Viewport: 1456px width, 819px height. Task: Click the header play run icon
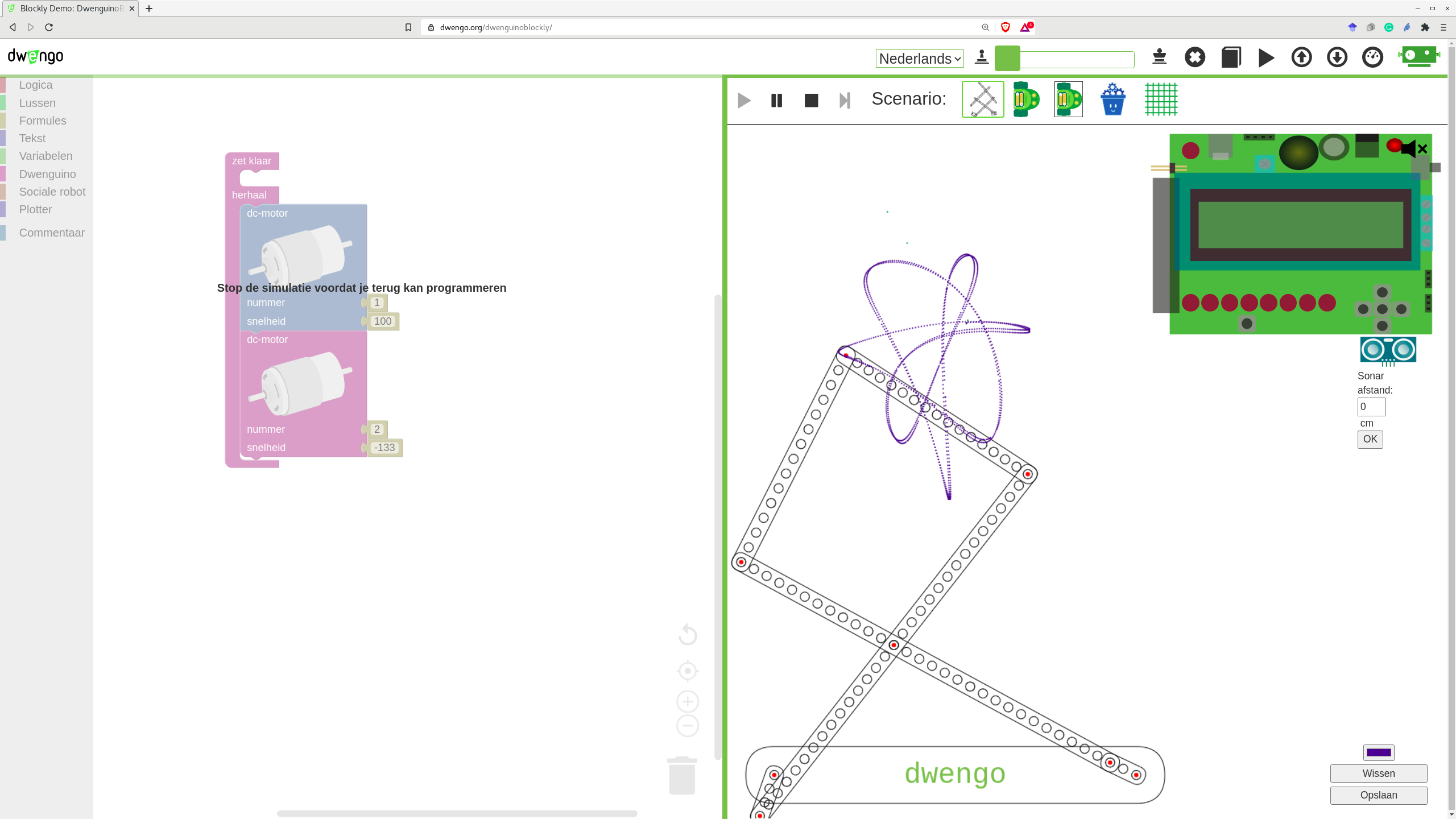click(1266, 57)
